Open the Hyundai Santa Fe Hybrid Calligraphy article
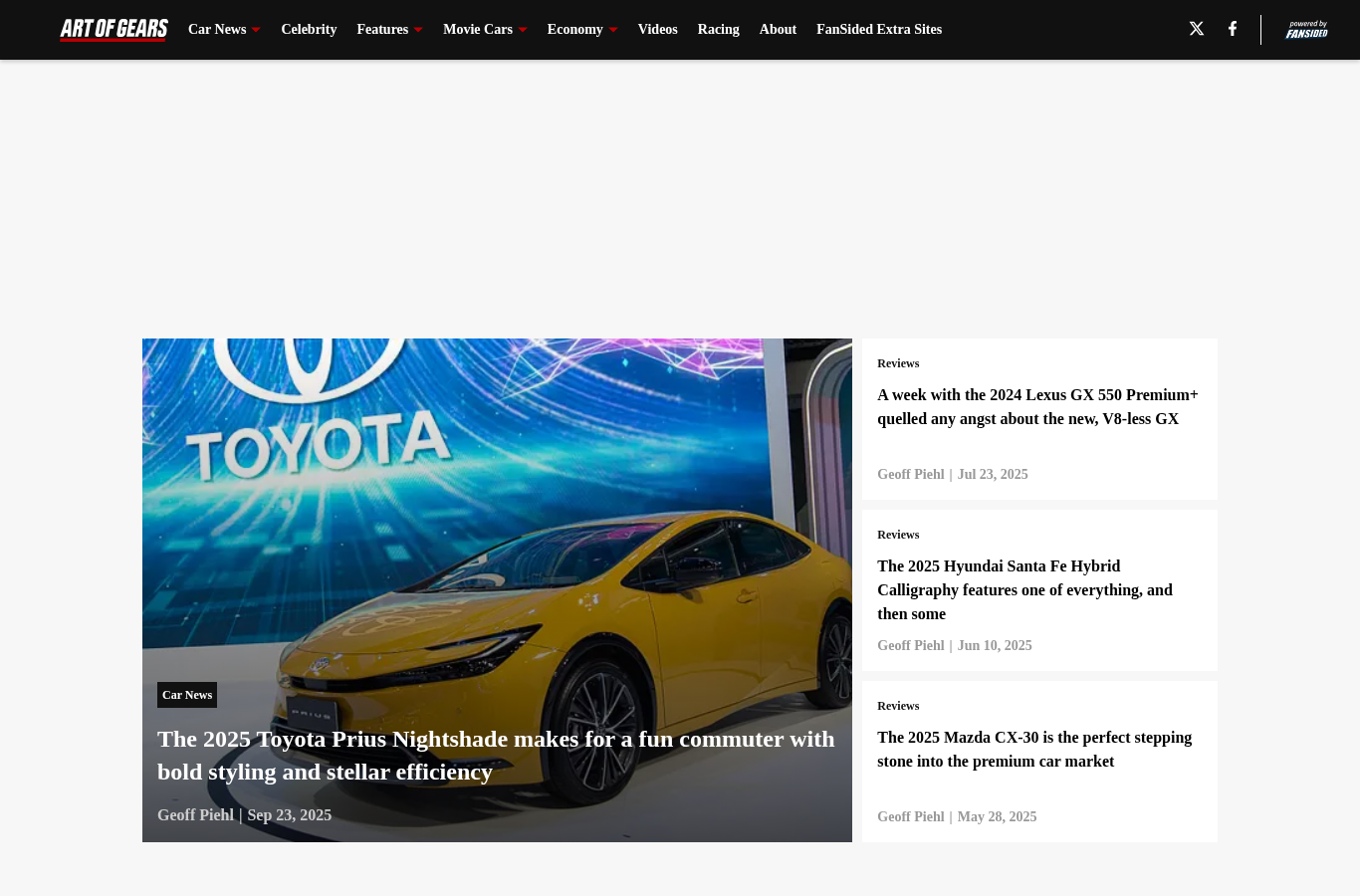The image size is (1360, 896). tap(1024, 590)
